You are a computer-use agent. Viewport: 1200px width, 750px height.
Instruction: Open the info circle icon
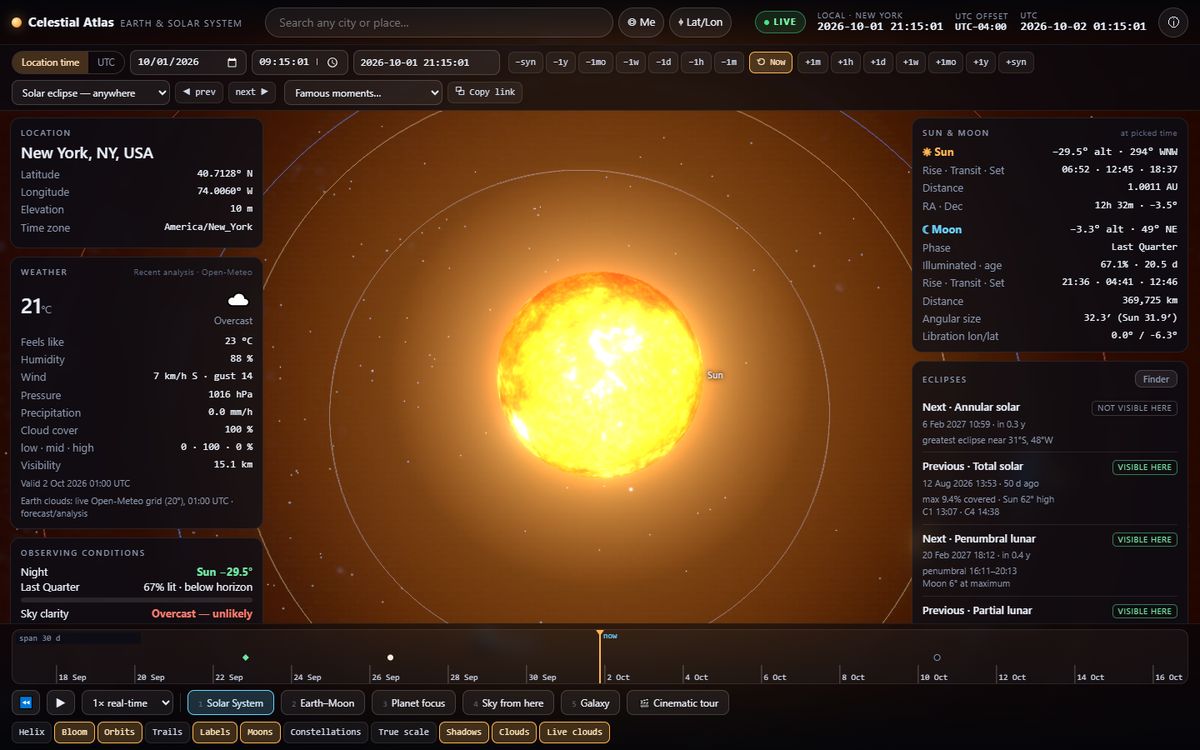[1172, 22]
